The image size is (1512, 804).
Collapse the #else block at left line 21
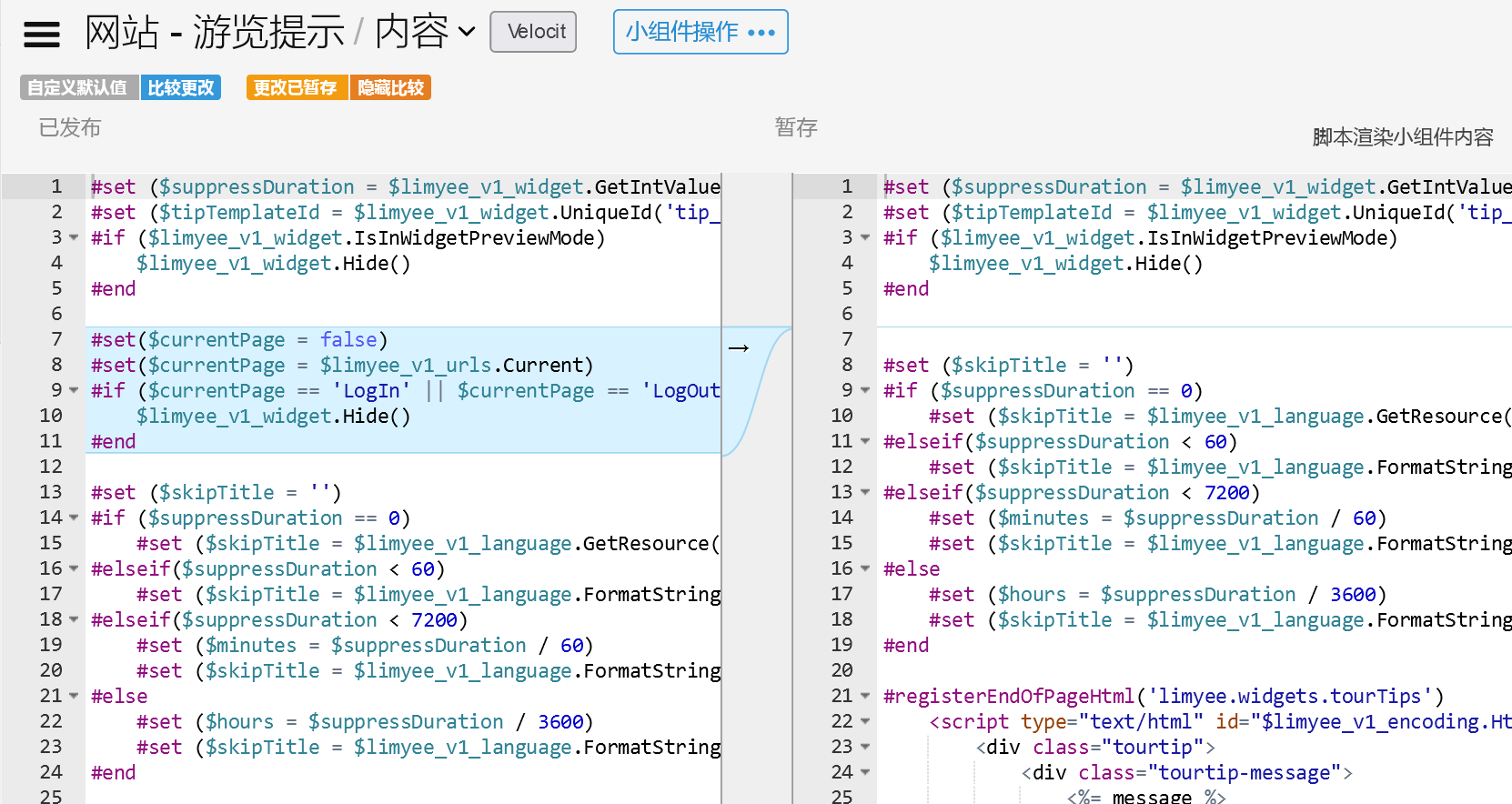(x=74, y=697)
